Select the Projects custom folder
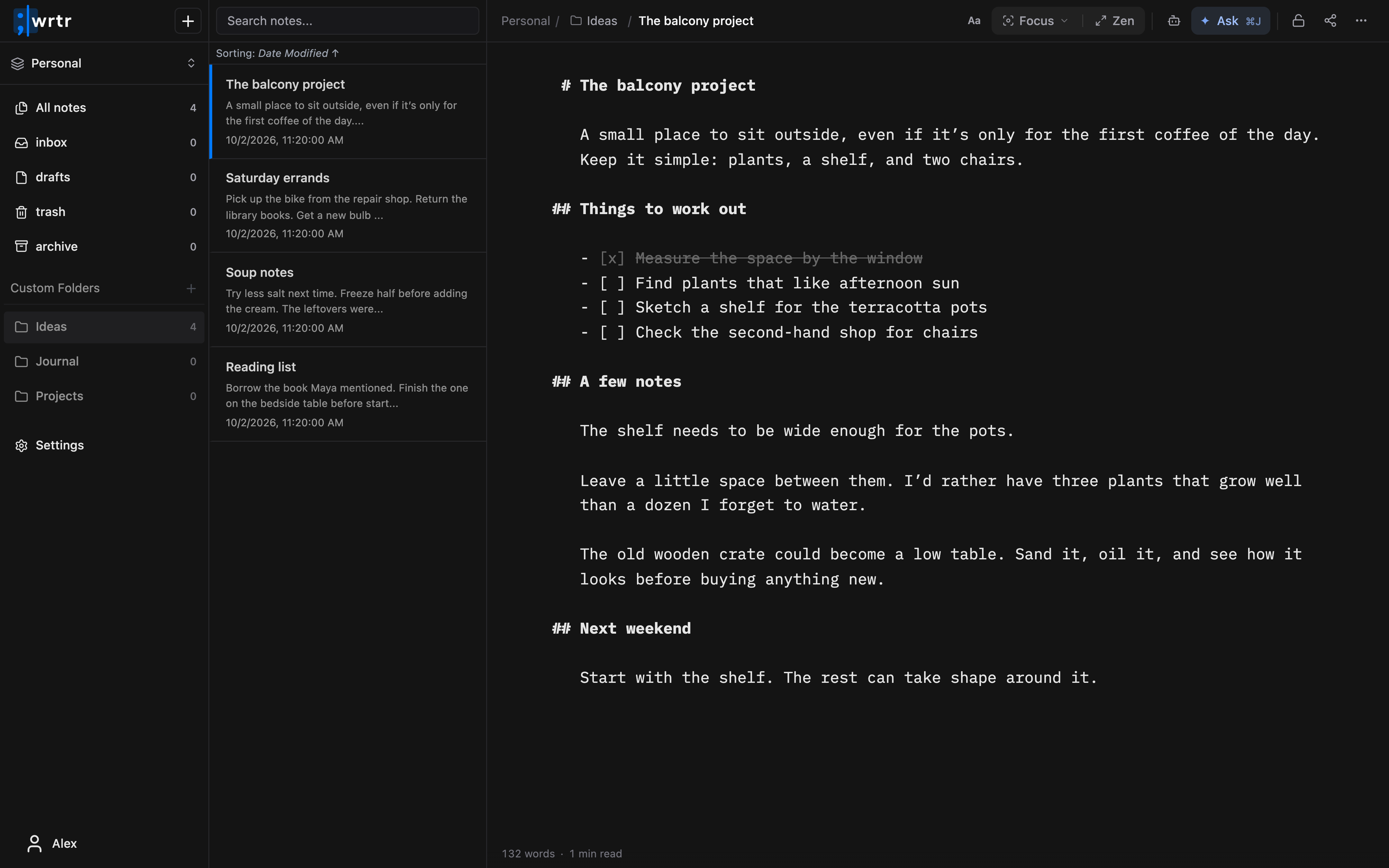The image size is (1389, 868). coord(104,396)
